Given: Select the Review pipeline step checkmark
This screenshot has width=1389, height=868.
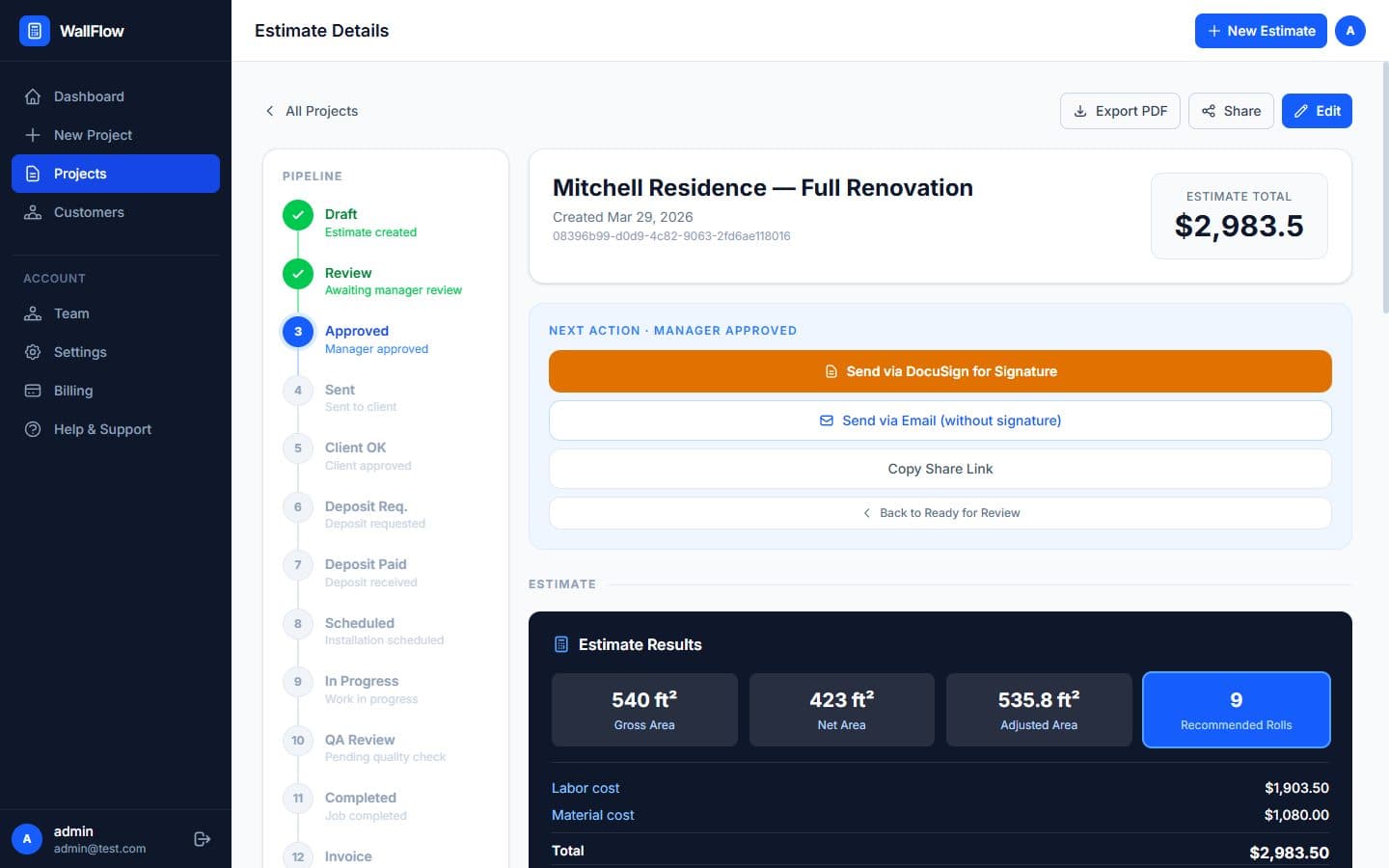Looking at the screenshot, I should click(298, 274).
